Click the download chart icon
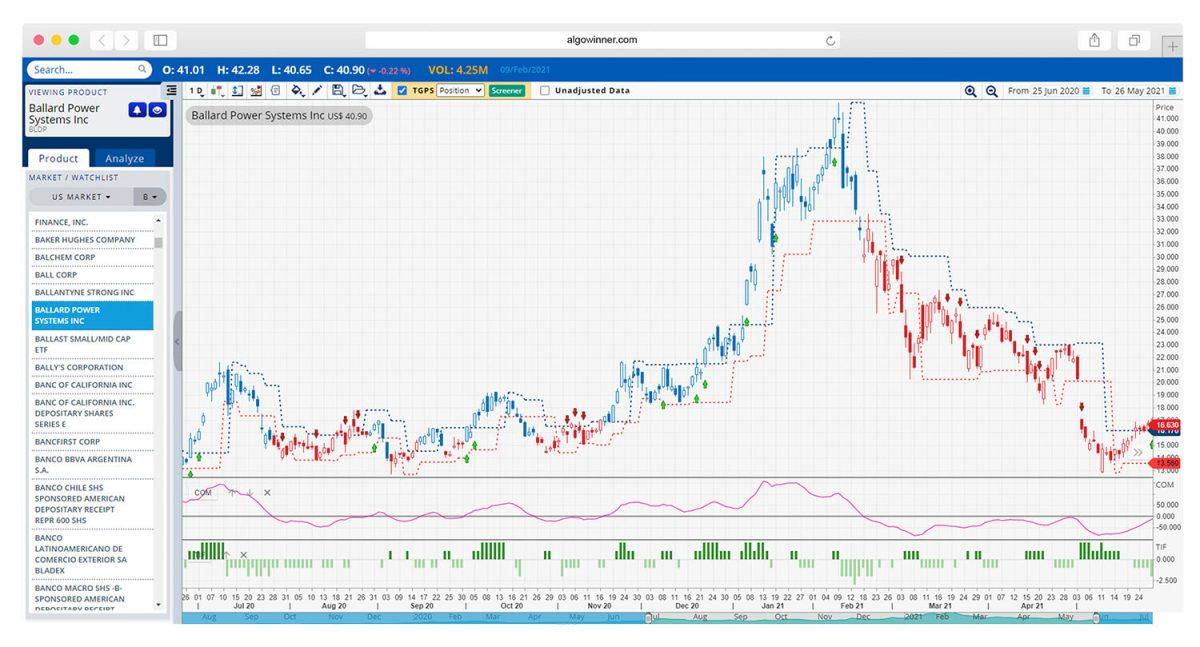The height and width of the screenshot is (647, 1200). tap(380, 90)
